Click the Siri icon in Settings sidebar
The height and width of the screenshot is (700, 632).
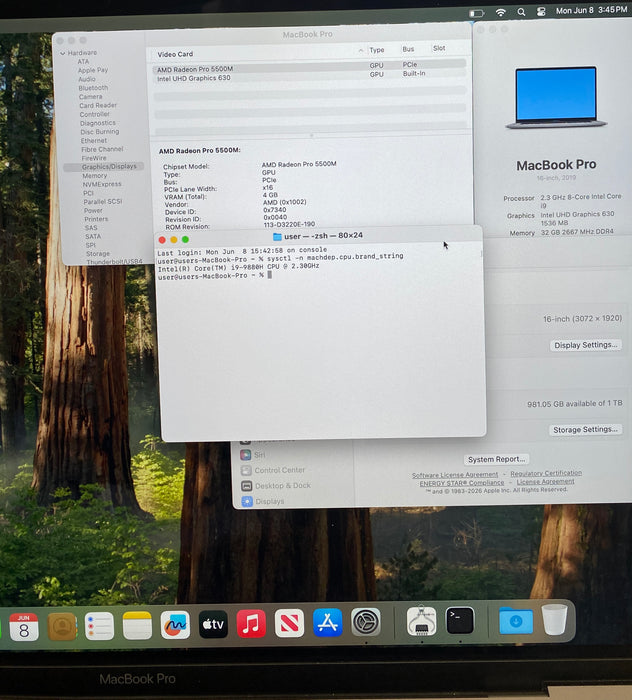click(245, 455)
